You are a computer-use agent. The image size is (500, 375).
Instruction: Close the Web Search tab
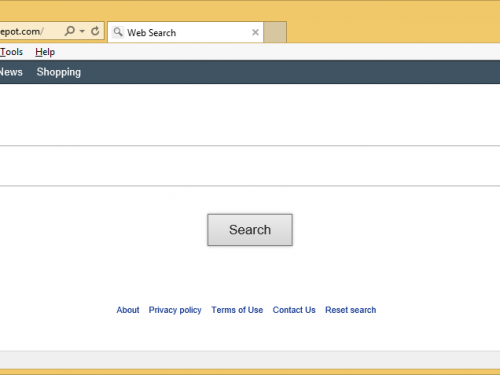[255, 32]
